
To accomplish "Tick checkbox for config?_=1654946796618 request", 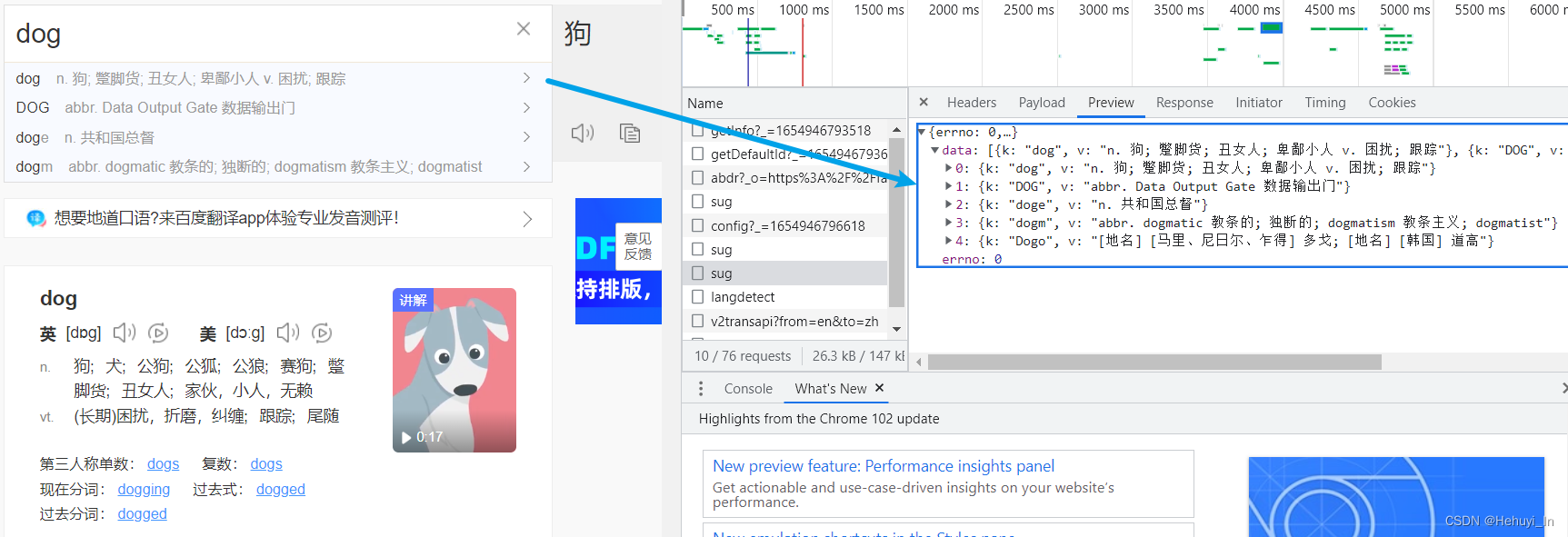I will 698,225.
